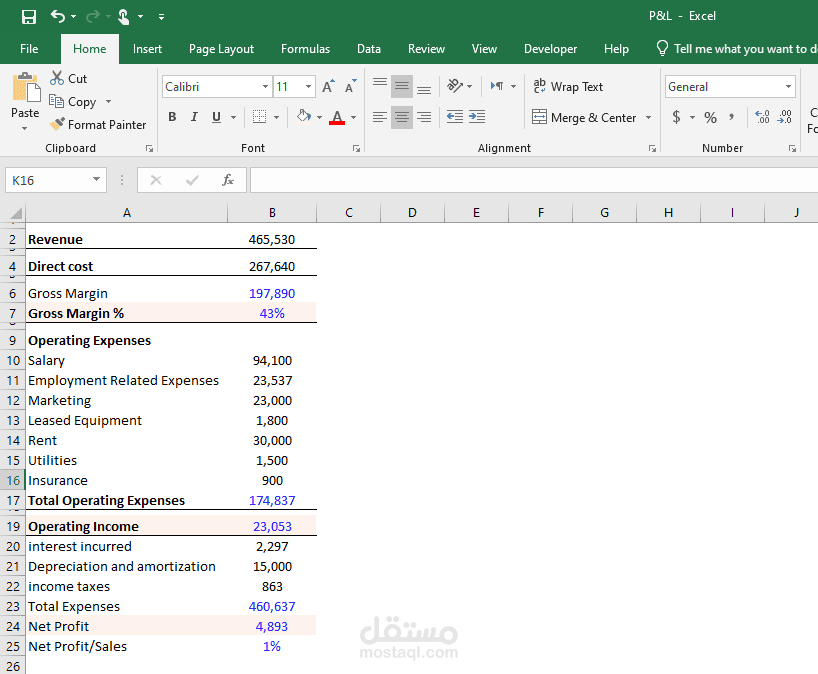
Task: Switch to Page Layout tab
Action: tap(221, 49)
